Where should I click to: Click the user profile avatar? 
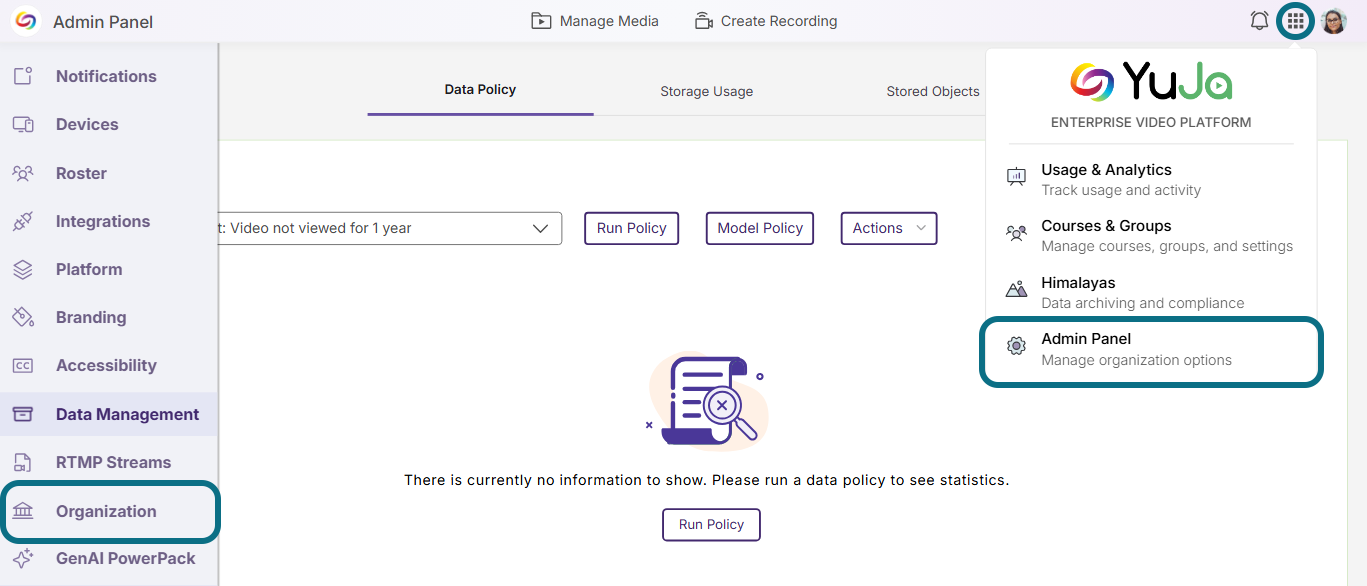1334,21
